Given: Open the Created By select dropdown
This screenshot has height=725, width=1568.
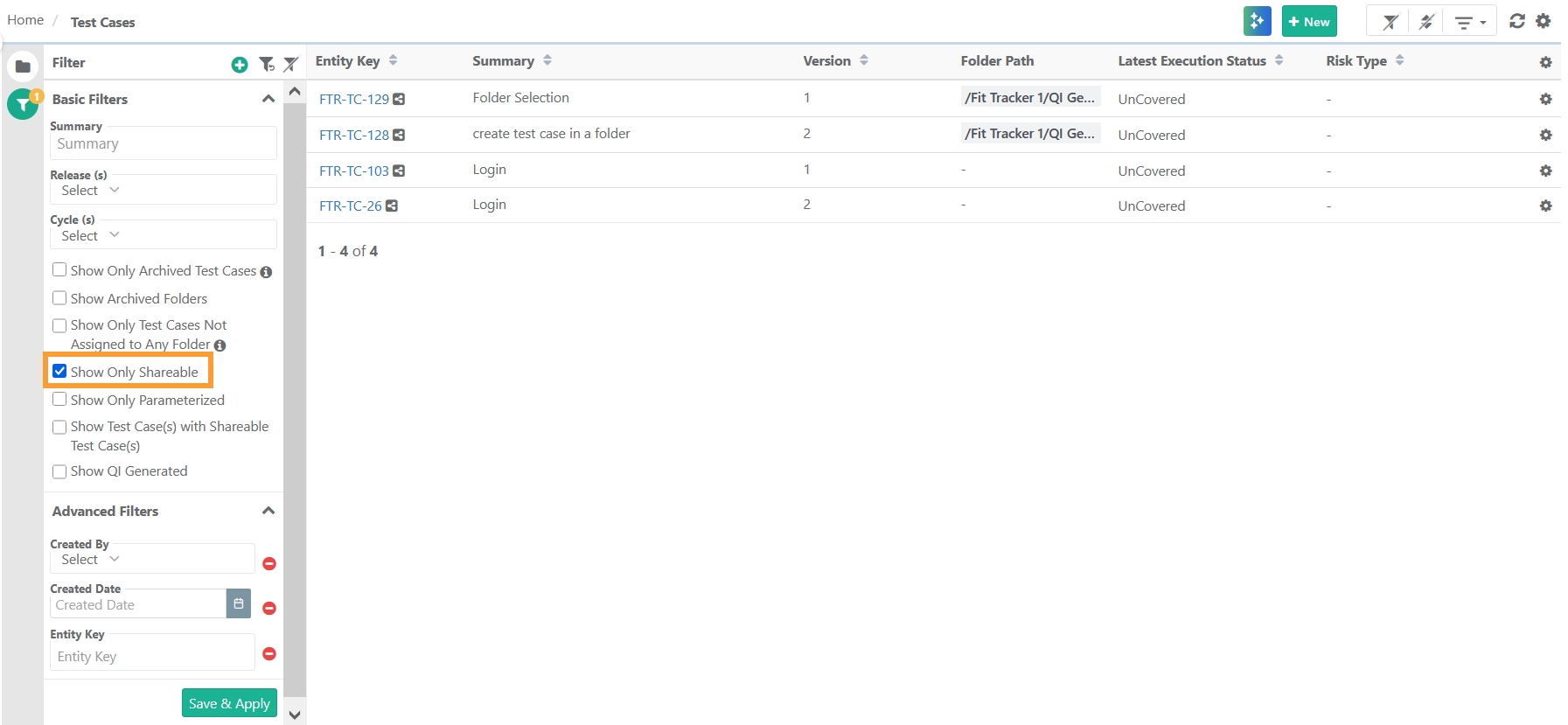Looking at the screenshot, I should [x=152, y=559].
